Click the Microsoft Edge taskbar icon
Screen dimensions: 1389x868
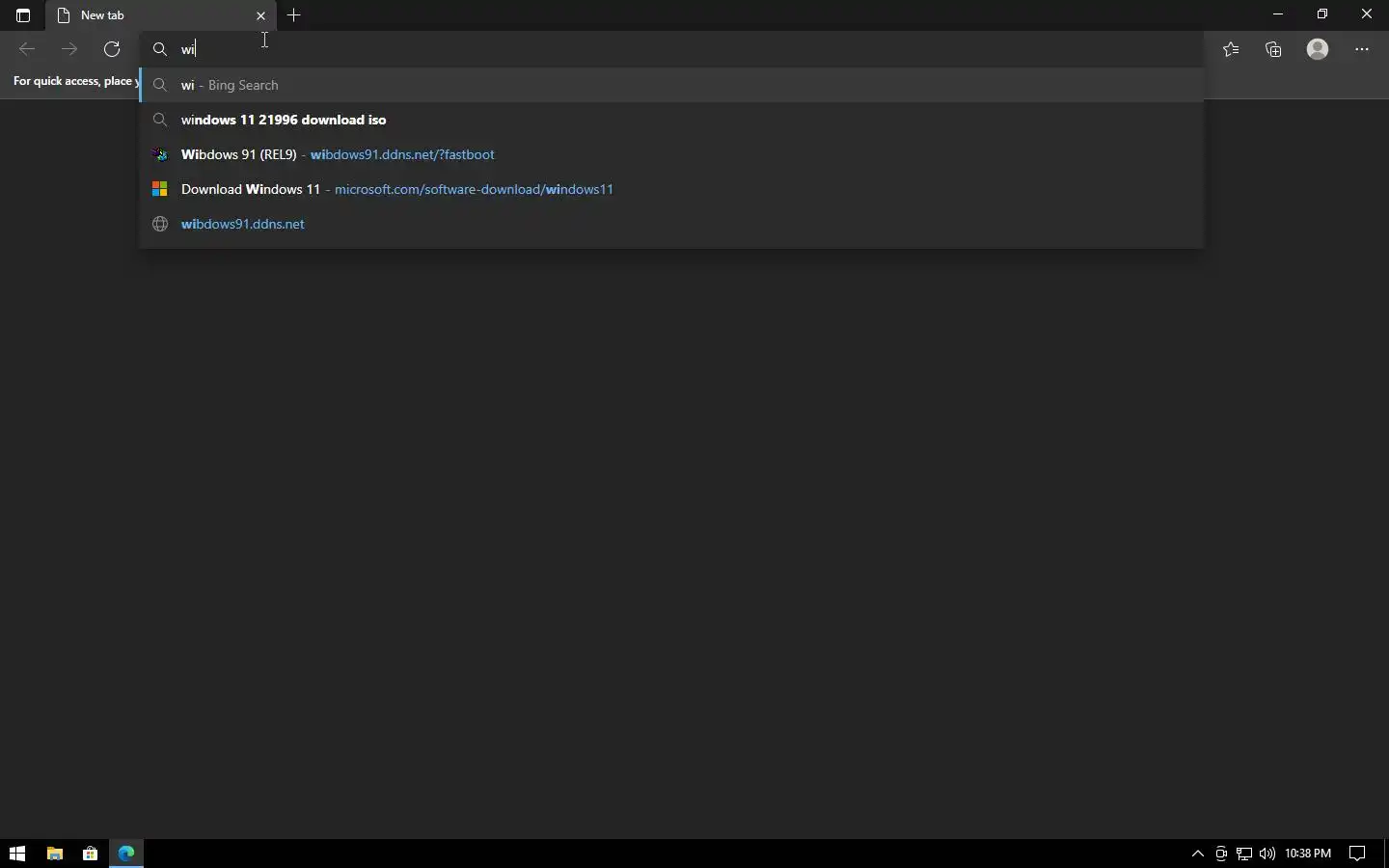click(126, 854)
